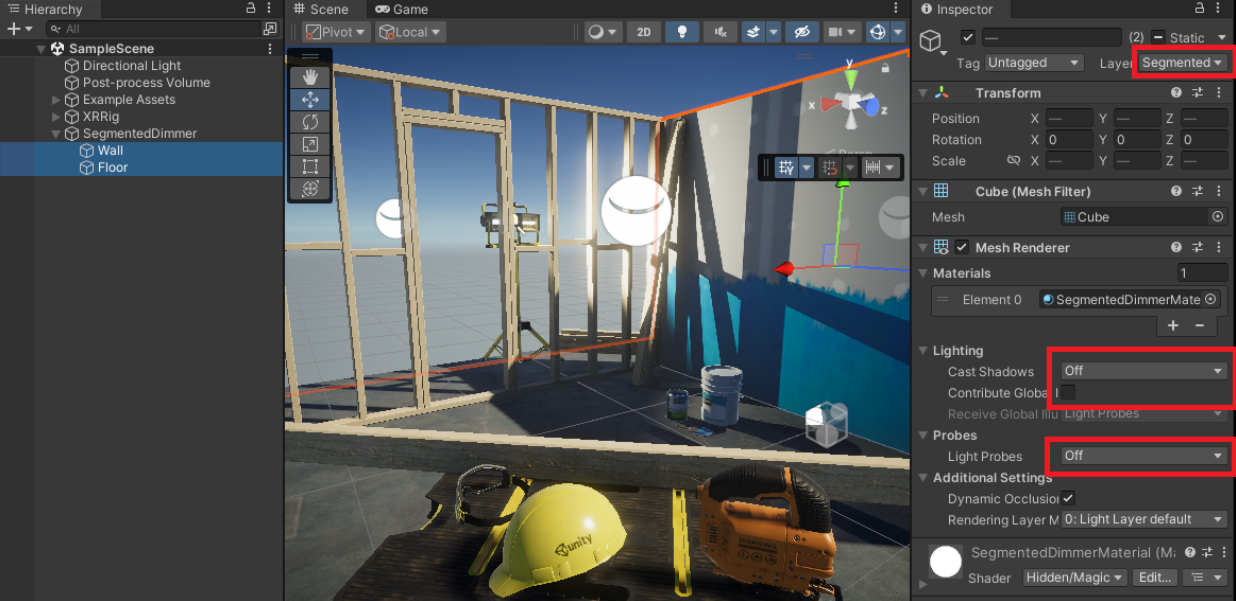1236x601 pixels.
Task: Remove material element with minus
Action: point(1200,325)
